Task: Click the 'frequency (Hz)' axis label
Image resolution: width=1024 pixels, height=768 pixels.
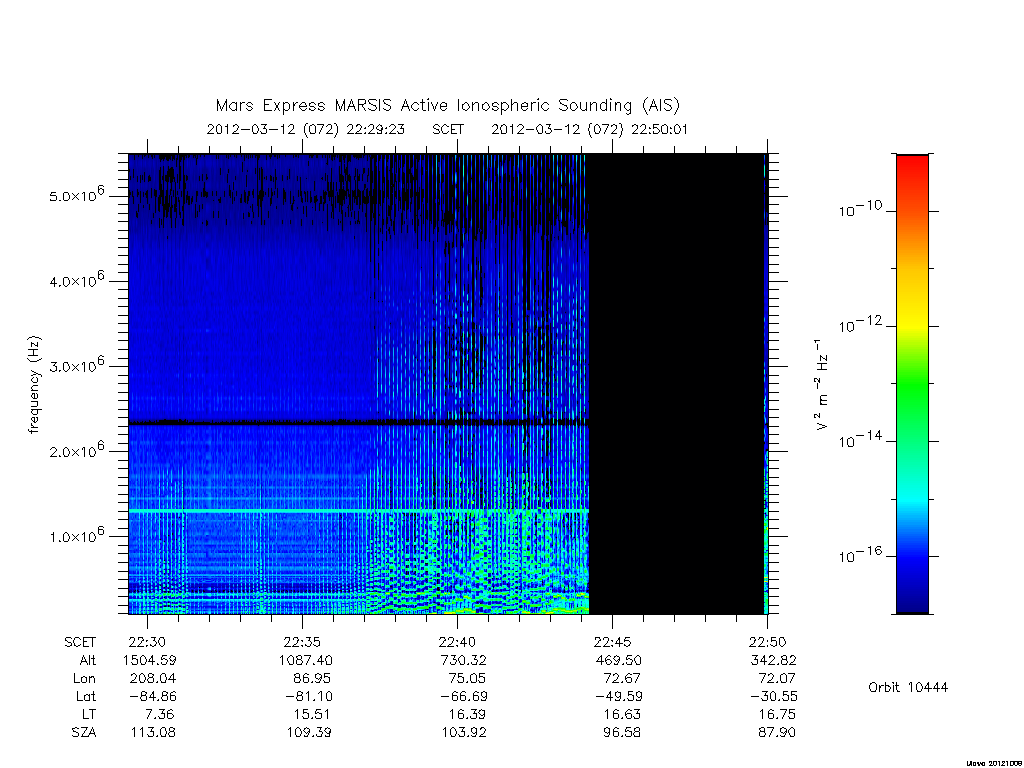Action: (x=35, y=384)
